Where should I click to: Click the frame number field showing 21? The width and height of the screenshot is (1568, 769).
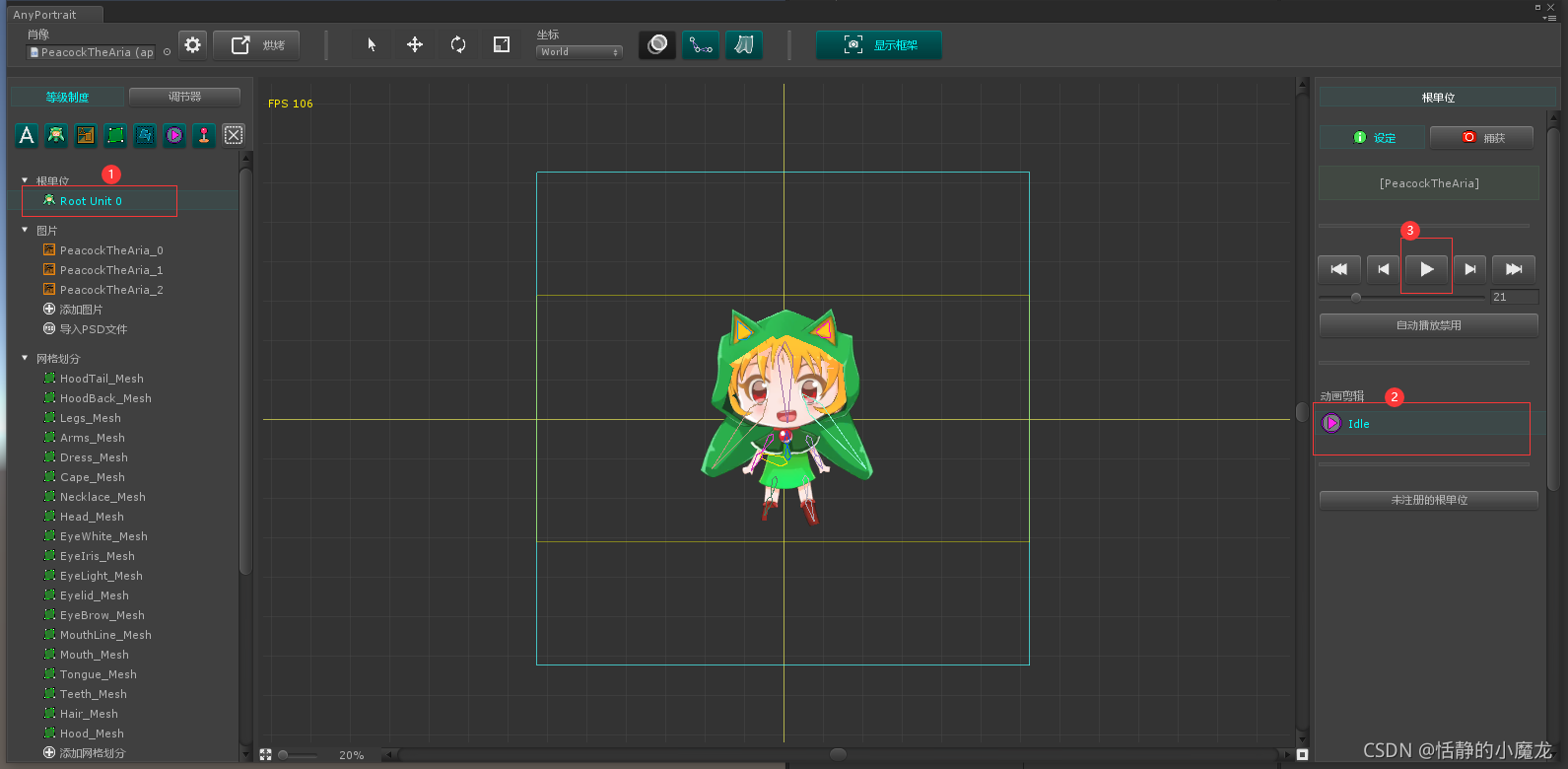1514,297
